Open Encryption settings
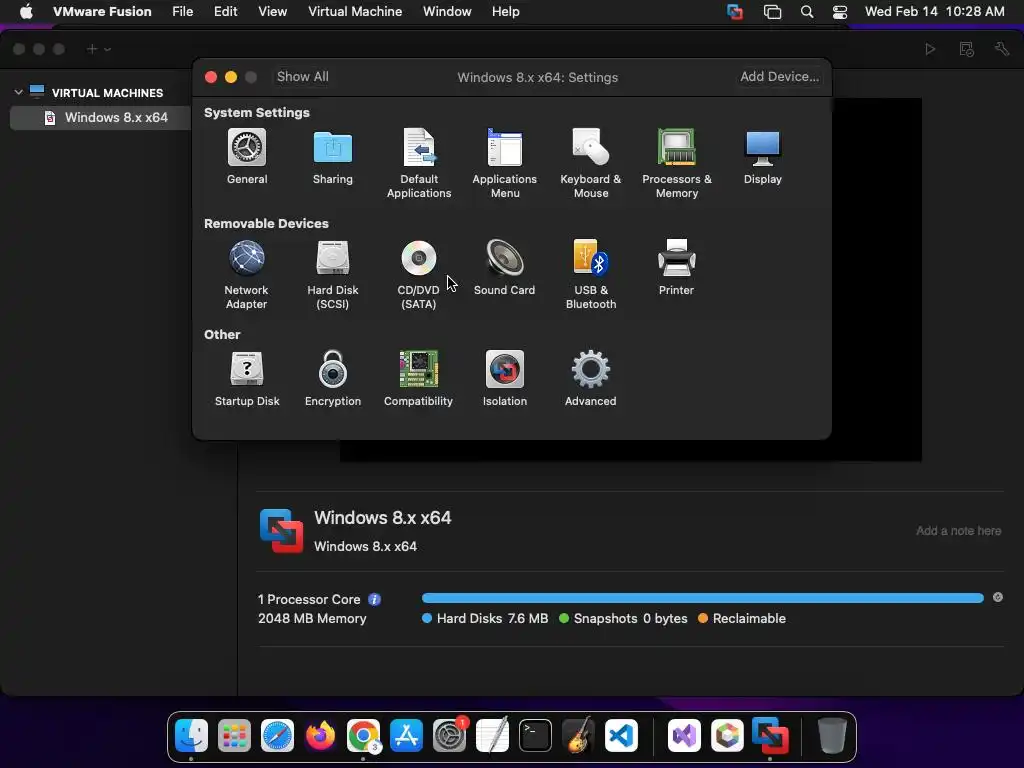Viewport: 1024px width, 768px height. [x=332, y=379]
